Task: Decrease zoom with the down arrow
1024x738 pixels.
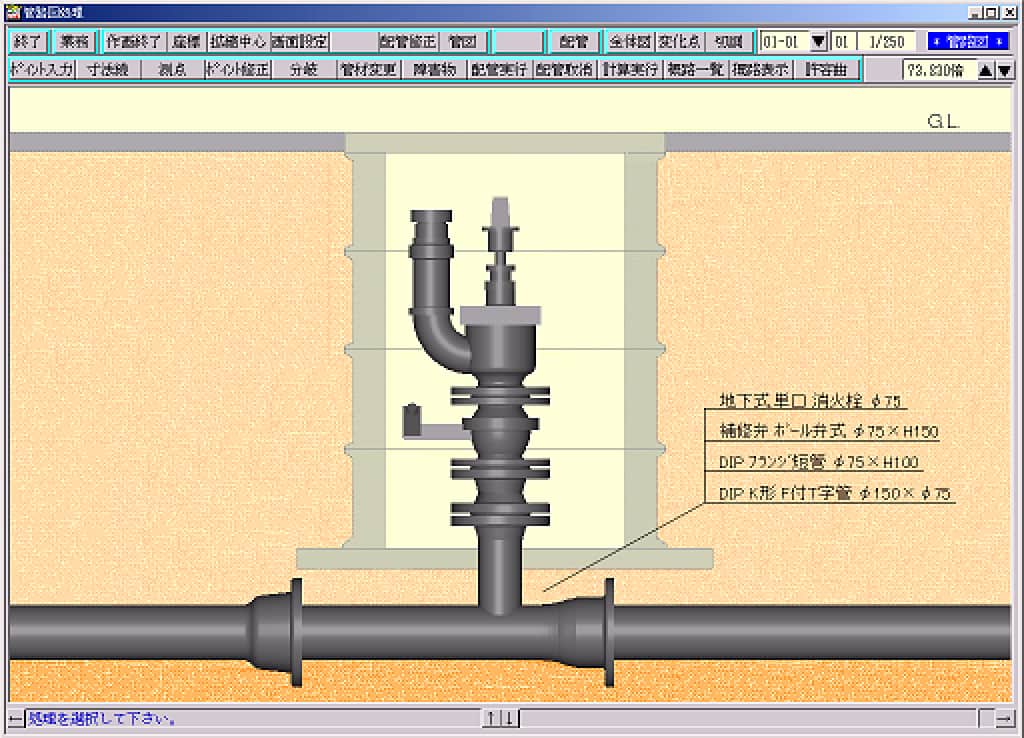Action: pos(1005,70)
